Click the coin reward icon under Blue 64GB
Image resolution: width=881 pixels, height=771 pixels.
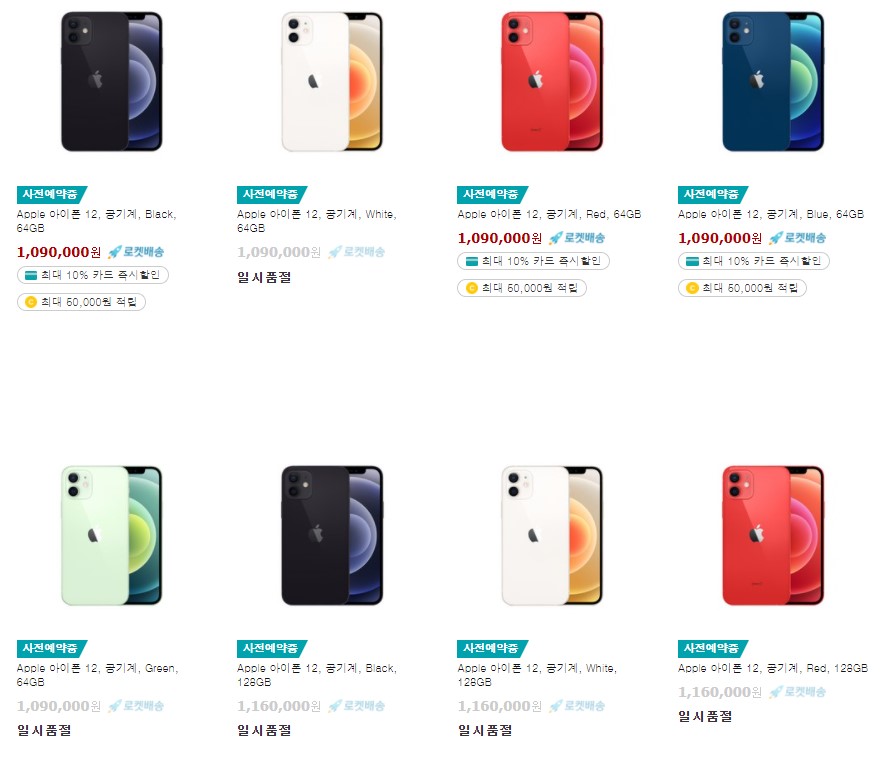(692, 288)
